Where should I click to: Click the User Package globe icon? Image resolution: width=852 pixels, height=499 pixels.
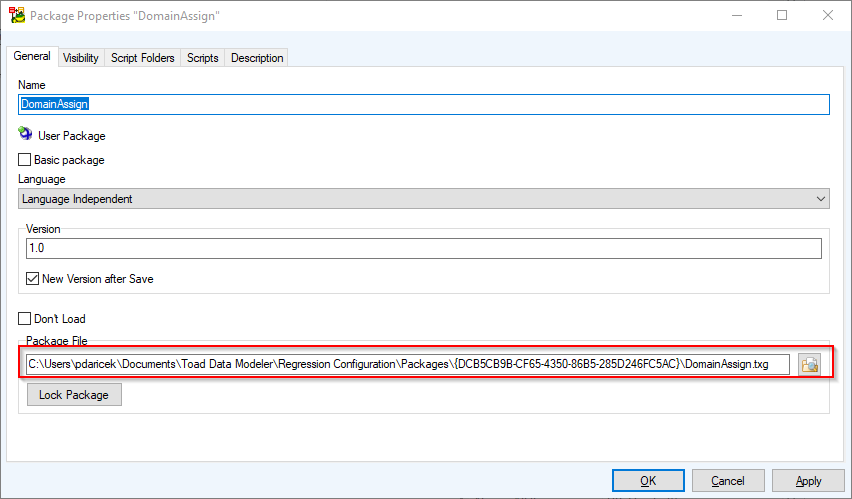pyautogui.click(x=25, y=133)
